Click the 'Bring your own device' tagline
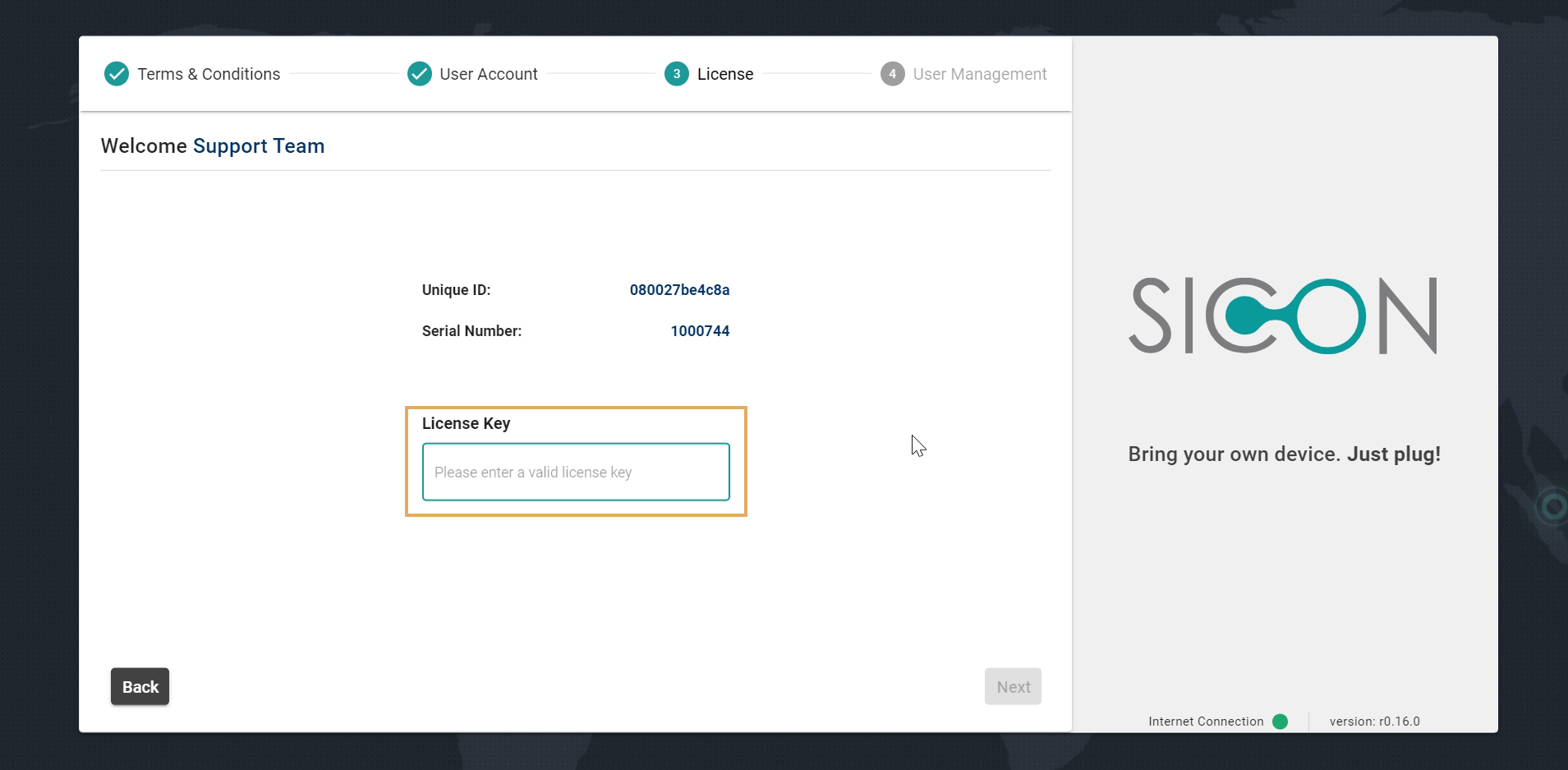 [1284, 454]
